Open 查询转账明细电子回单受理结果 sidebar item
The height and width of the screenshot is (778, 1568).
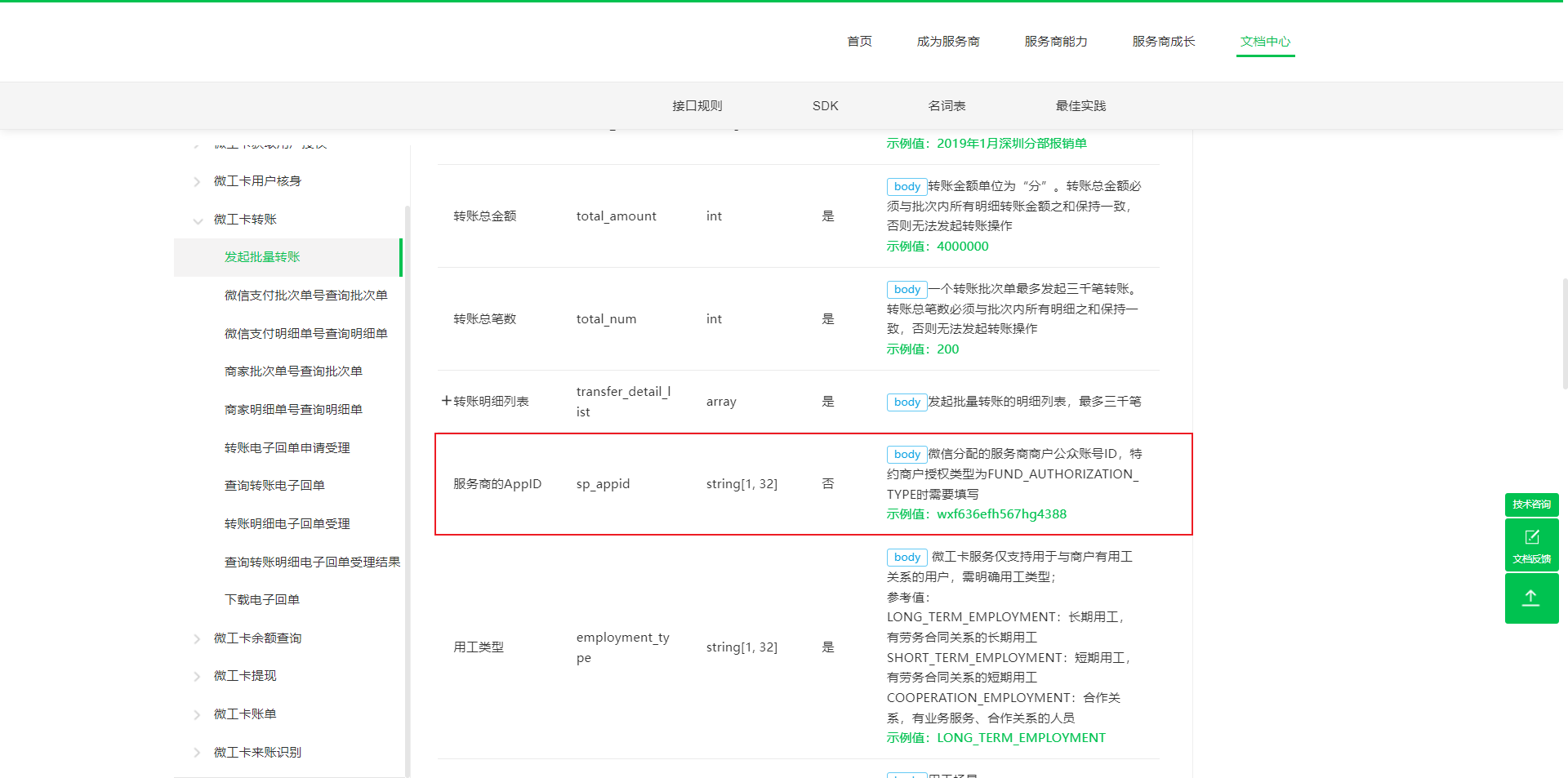[x=312, y=562]
